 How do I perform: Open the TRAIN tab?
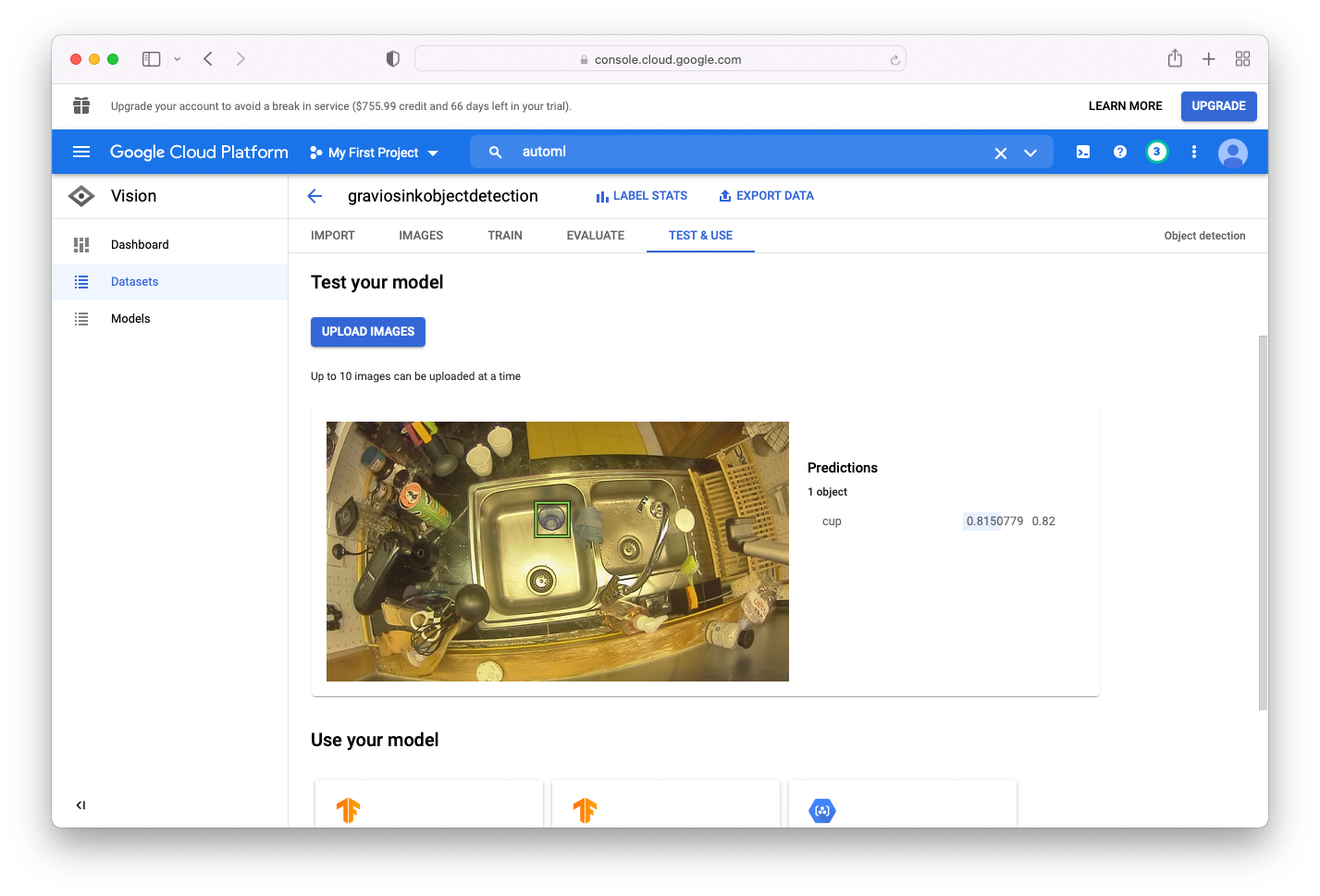(504, 235)
